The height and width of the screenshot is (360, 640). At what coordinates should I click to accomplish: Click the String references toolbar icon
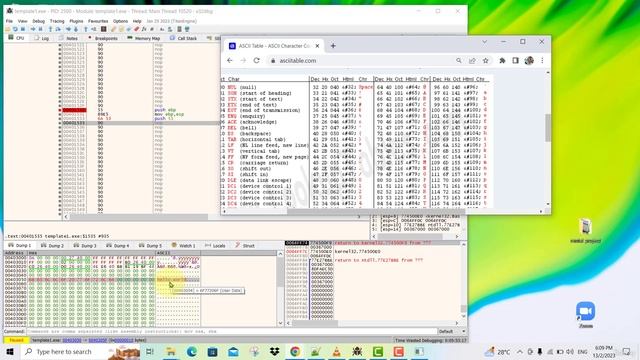pyautogui.click(x=162, y=29)
